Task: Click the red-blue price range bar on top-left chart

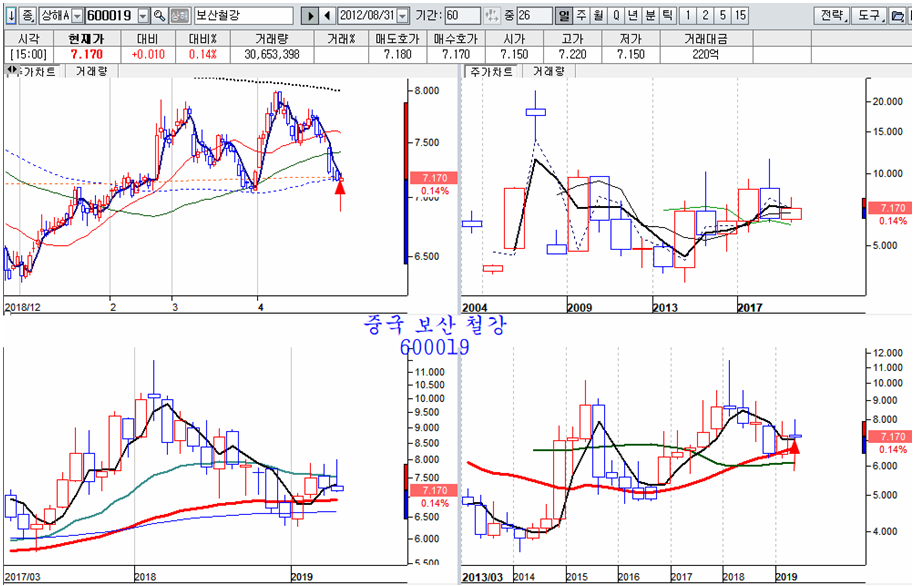Action: coord(405,183)
